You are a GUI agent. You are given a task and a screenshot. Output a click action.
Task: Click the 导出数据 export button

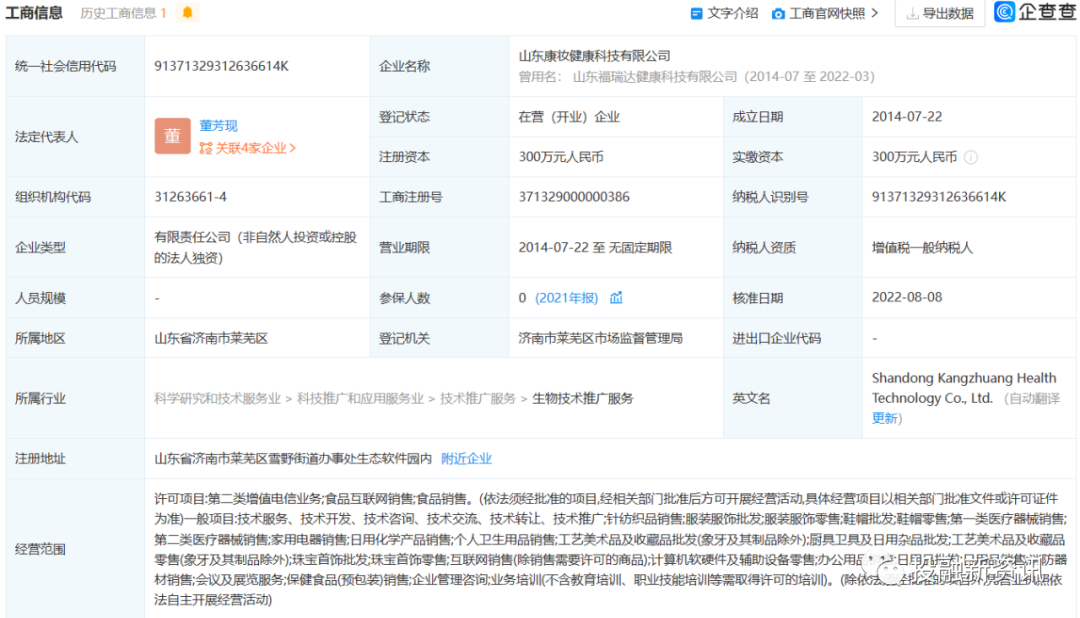coord(940,14)
